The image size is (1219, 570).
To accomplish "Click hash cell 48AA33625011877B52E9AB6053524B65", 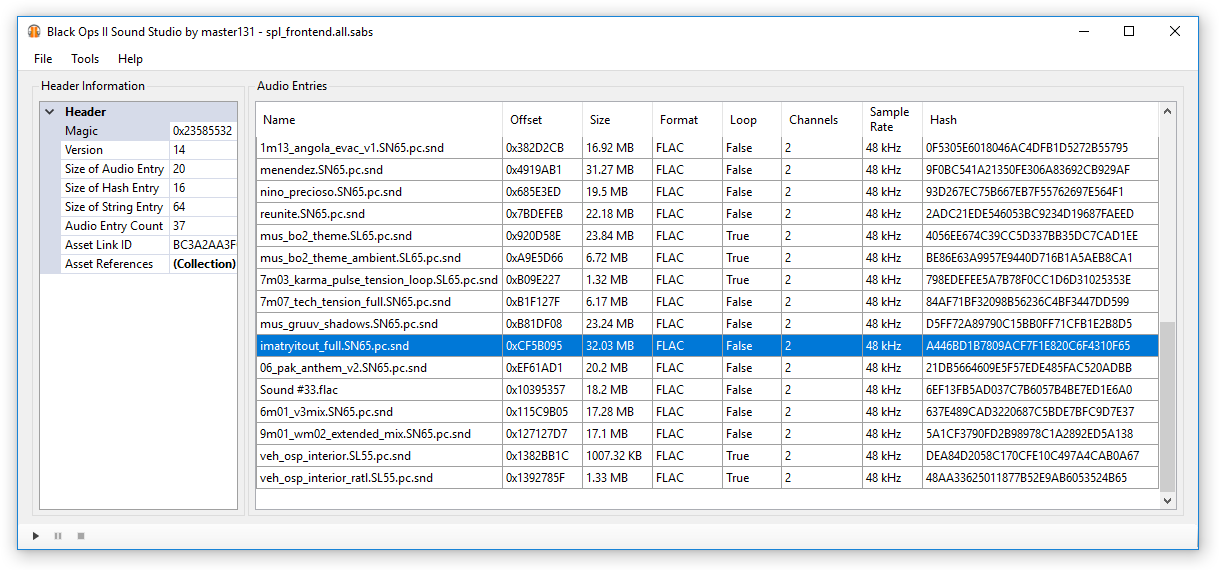I will [1040, 478].
